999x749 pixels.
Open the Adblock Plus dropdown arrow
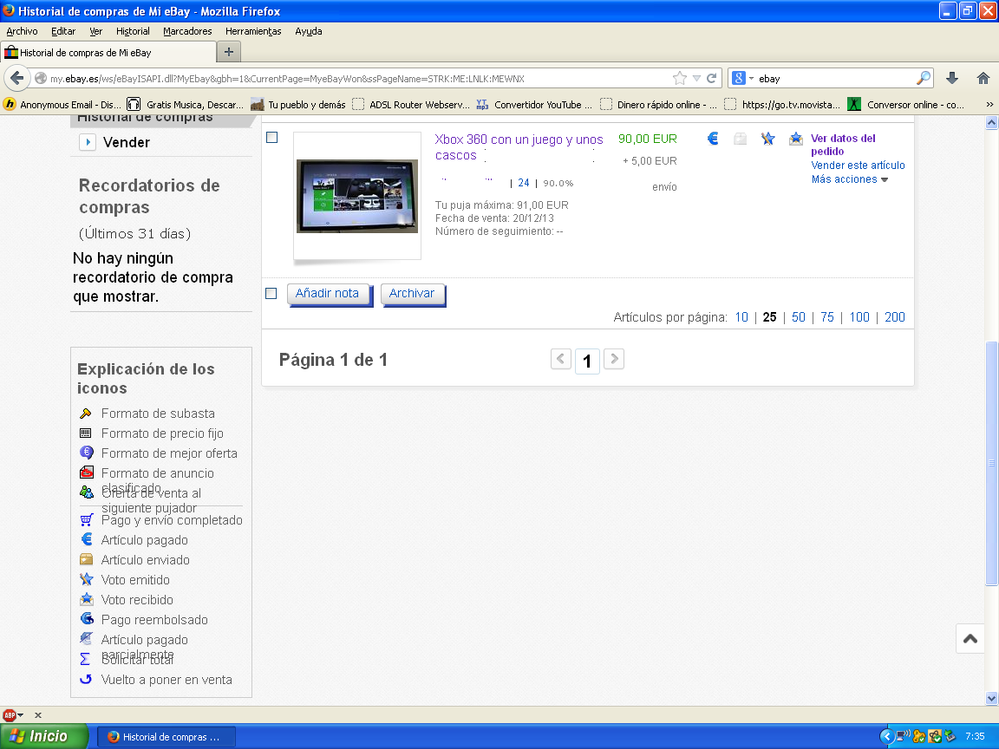coord(20,715)
